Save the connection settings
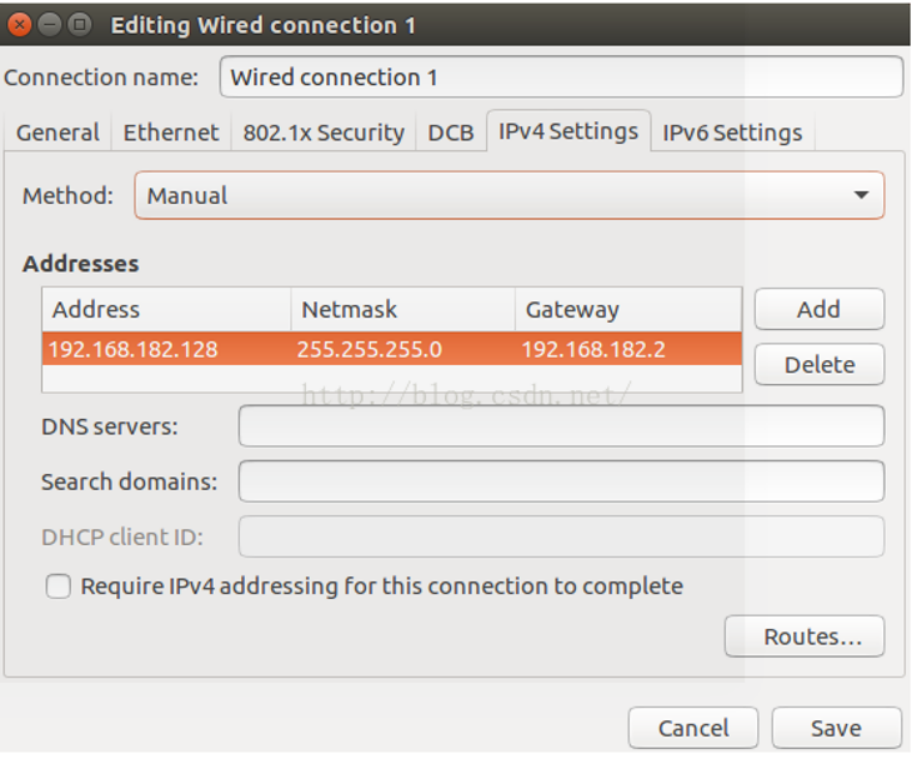912x779 pixels. click(x=836, y=728)
